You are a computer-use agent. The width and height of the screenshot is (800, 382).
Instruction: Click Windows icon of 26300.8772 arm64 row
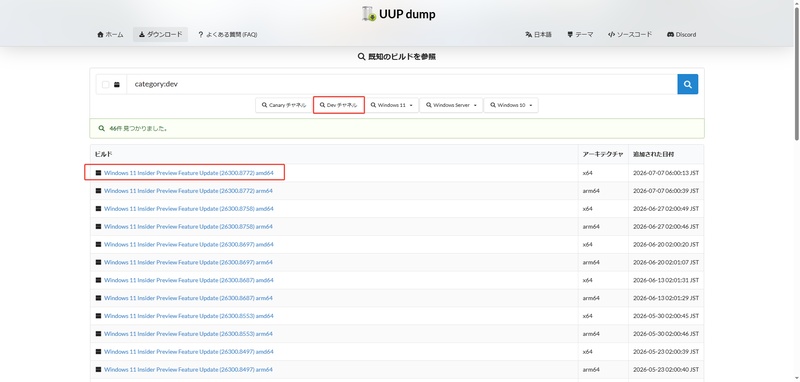(98, 191)
